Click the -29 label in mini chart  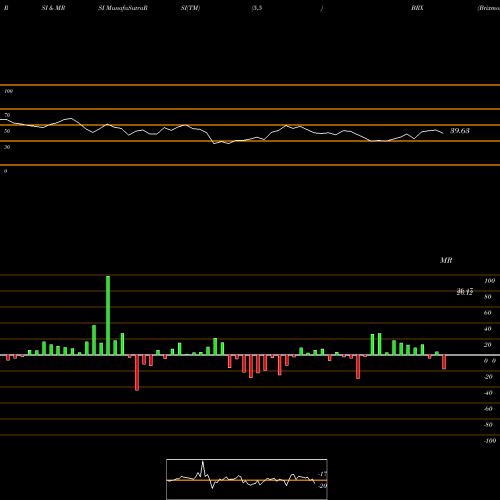322,486
